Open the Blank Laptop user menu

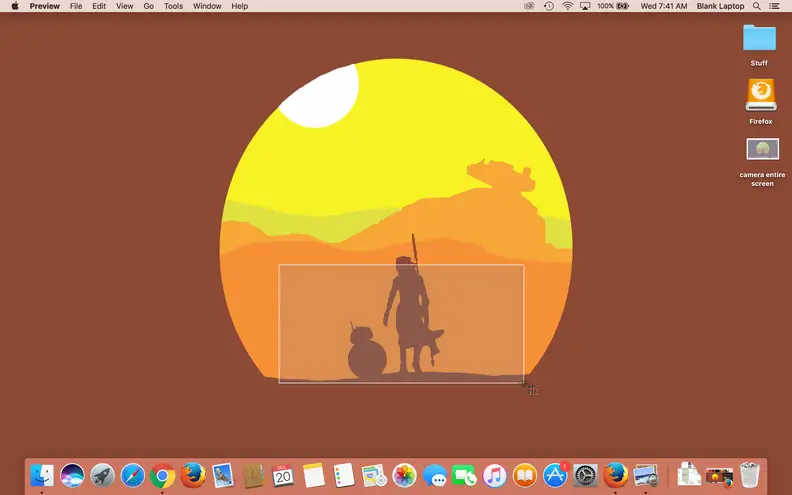click(x=720, y=6)
